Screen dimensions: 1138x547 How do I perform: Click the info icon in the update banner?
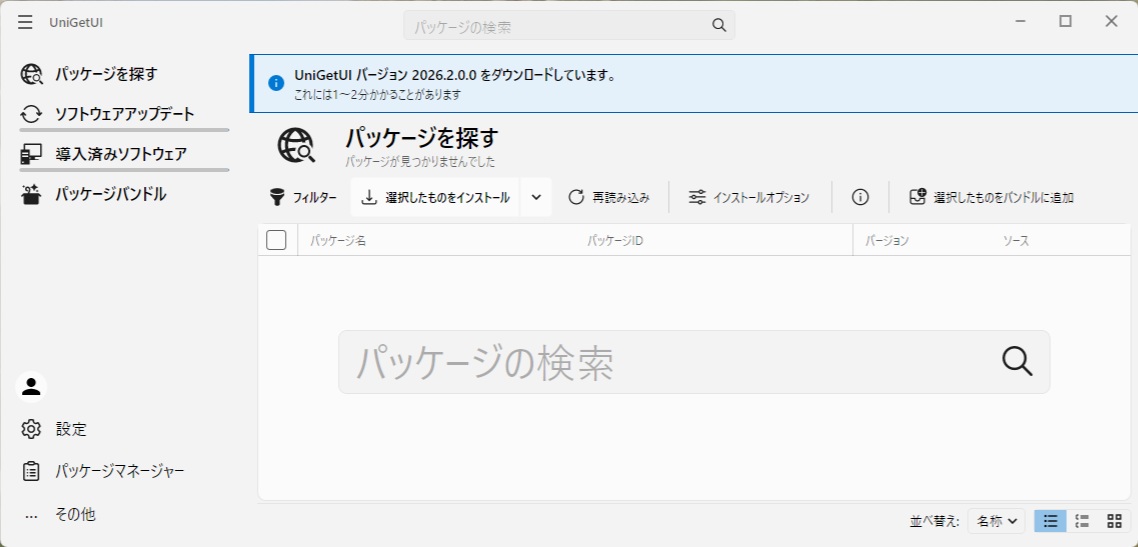tap(276, 83)
